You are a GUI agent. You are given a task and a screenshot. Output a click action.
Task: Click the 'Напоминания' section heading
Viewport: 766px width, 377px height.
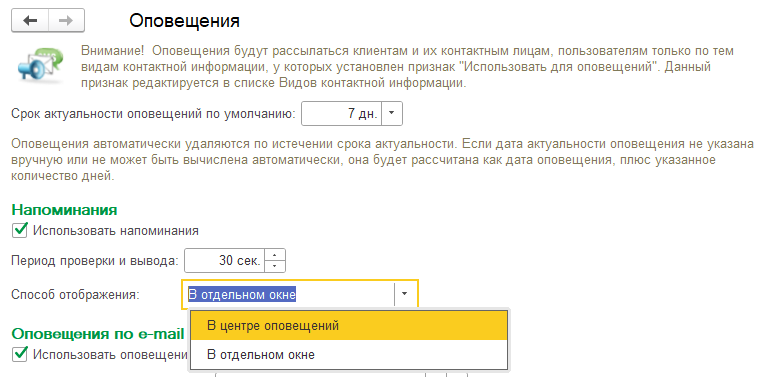(64, 210)
